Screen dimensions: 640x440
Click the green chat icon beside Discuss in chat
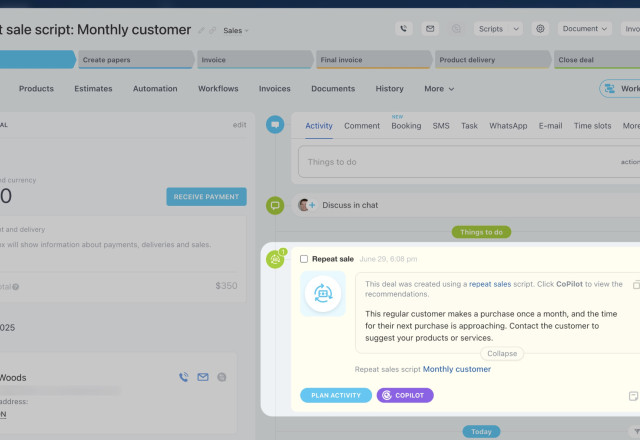pyautogui.click(x=275, y=205)
